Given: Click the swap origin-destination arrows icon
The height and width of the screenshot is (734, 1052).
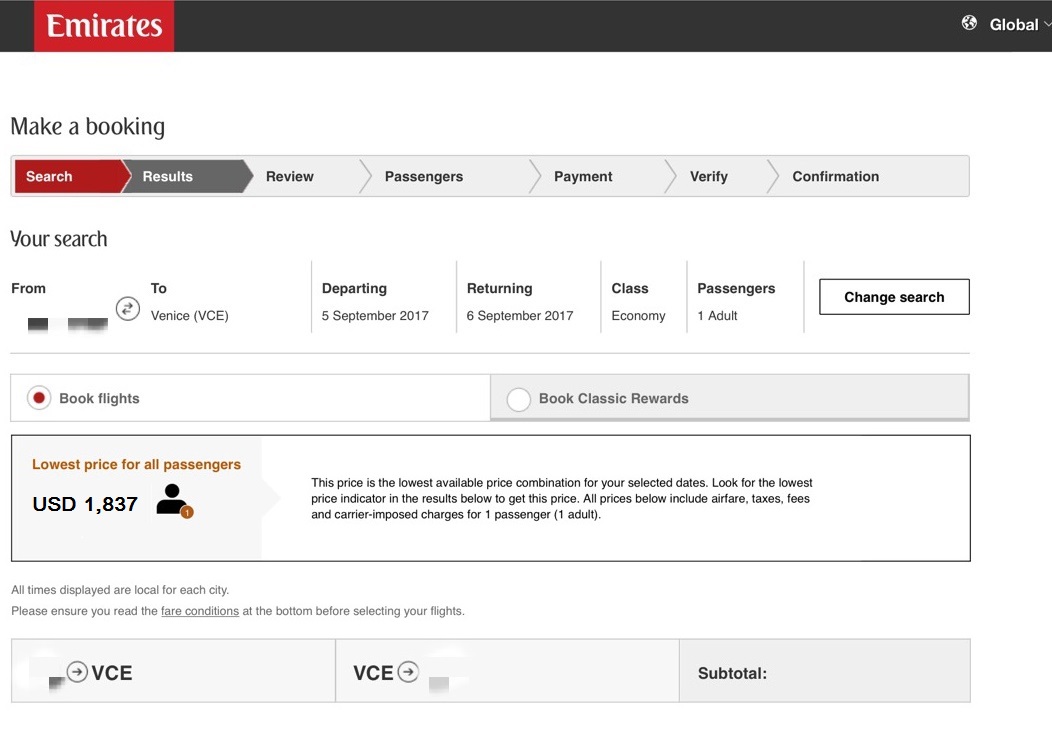Looking at the screenshot, I should 128,308.
